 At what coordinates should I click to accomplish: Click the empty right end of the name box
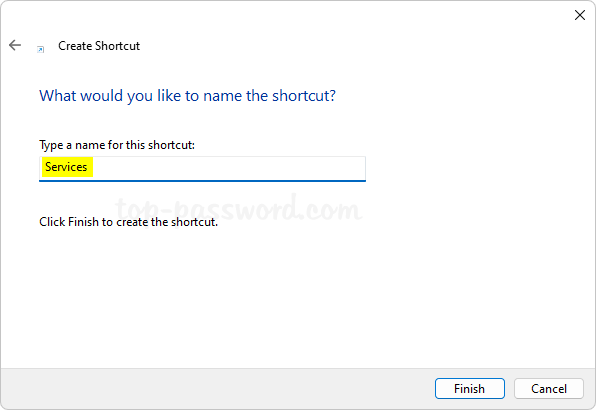click(x=304, y=168)
